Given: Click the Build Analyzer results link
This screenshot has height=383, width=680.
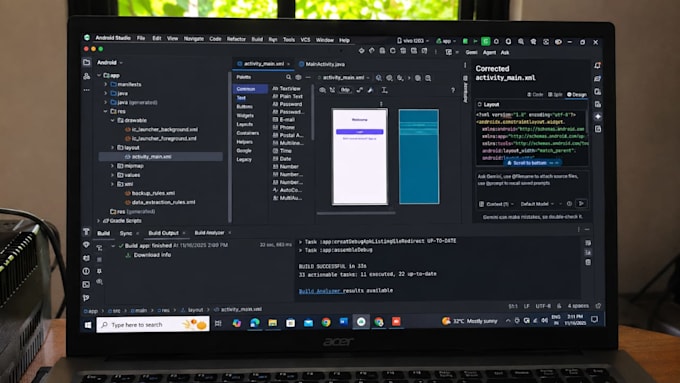Looking at the screenshot, I should (320, 291).
